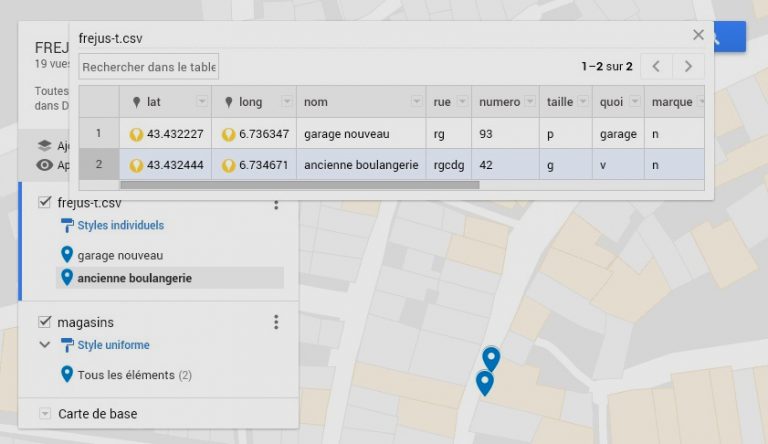
Task: Click the magasins layer title
Action: 86,322
